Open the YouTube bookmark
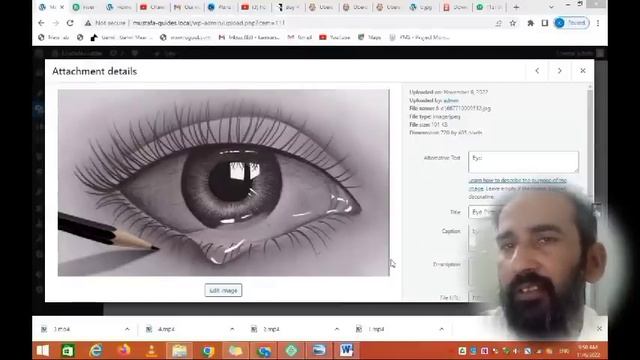This screenshot has width=640, height=360. click(335, 37)
